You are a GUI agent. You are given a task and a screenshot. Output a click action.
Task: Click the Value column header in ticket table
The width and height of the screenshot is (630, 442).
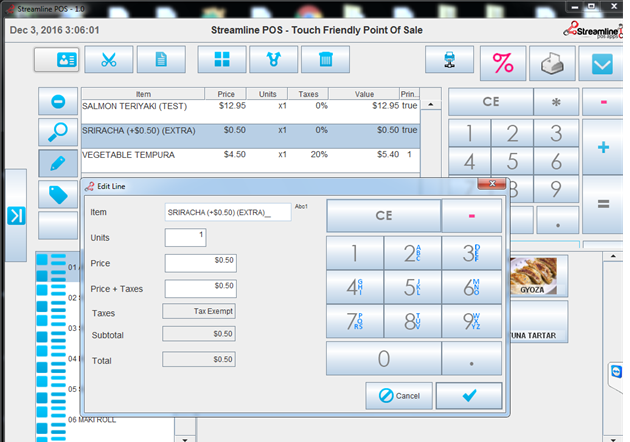[x=364, y=94]
